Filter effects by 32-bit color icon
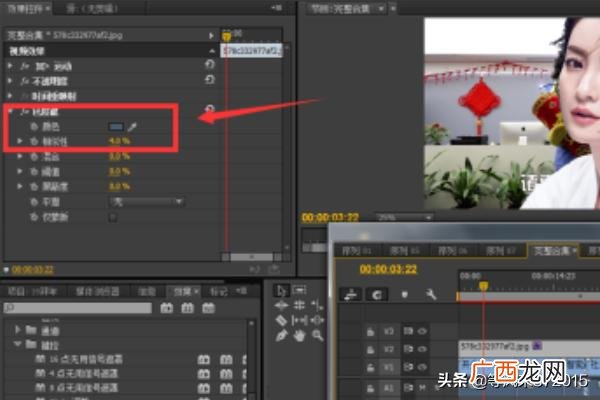 [x=187, y=308]
